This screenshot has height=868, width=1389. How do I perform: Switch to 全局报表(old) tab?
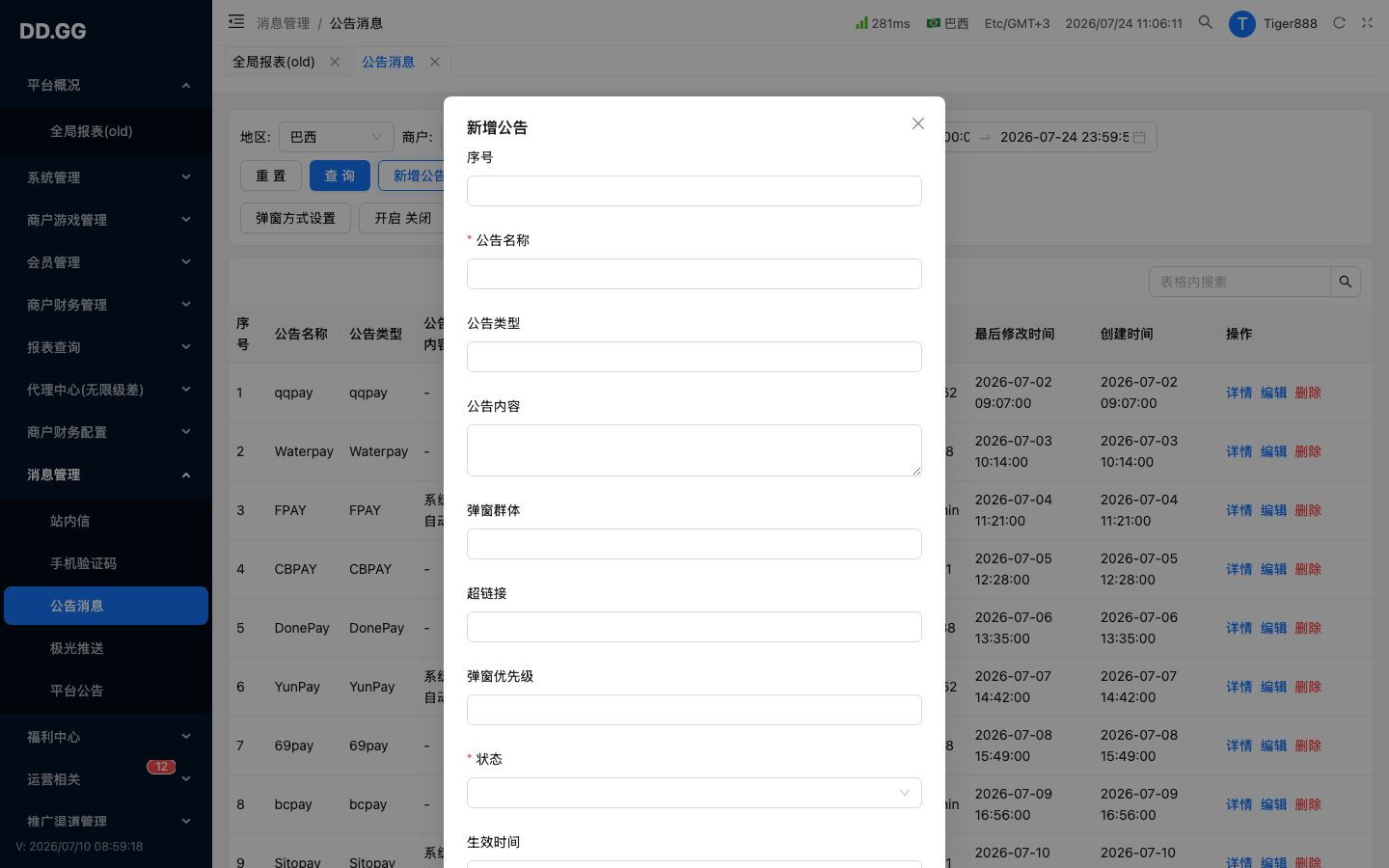(x=274, y=62)
